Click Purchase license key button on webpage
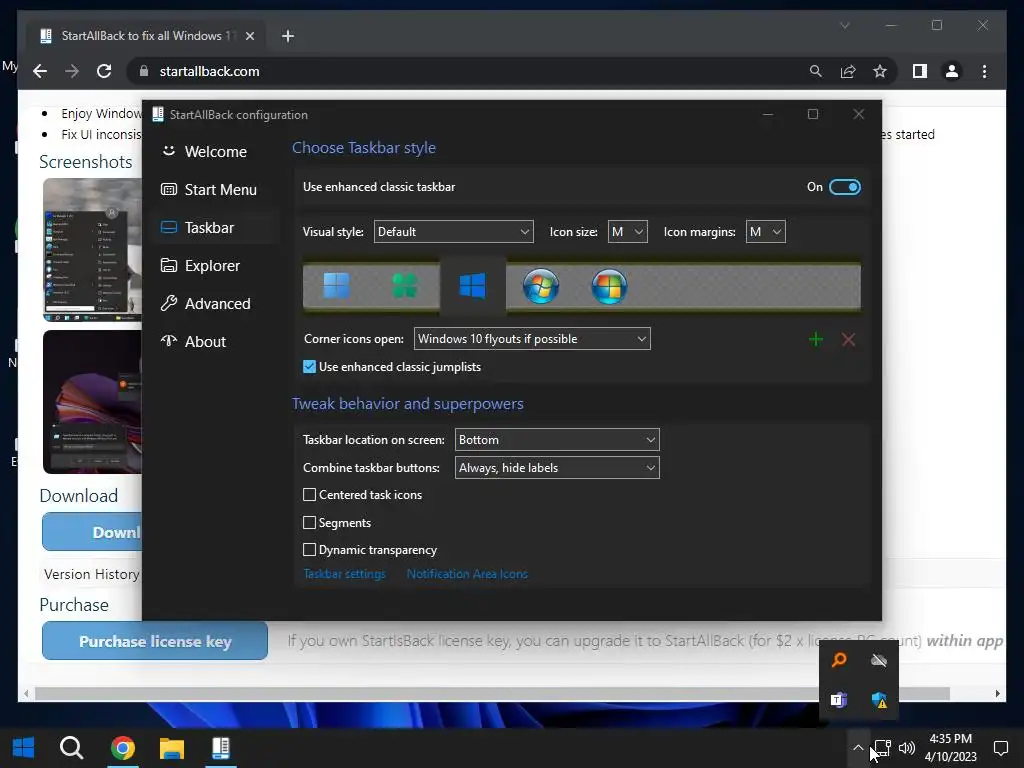The width and height of the screenshot is (1024, 768). [155, 641]
